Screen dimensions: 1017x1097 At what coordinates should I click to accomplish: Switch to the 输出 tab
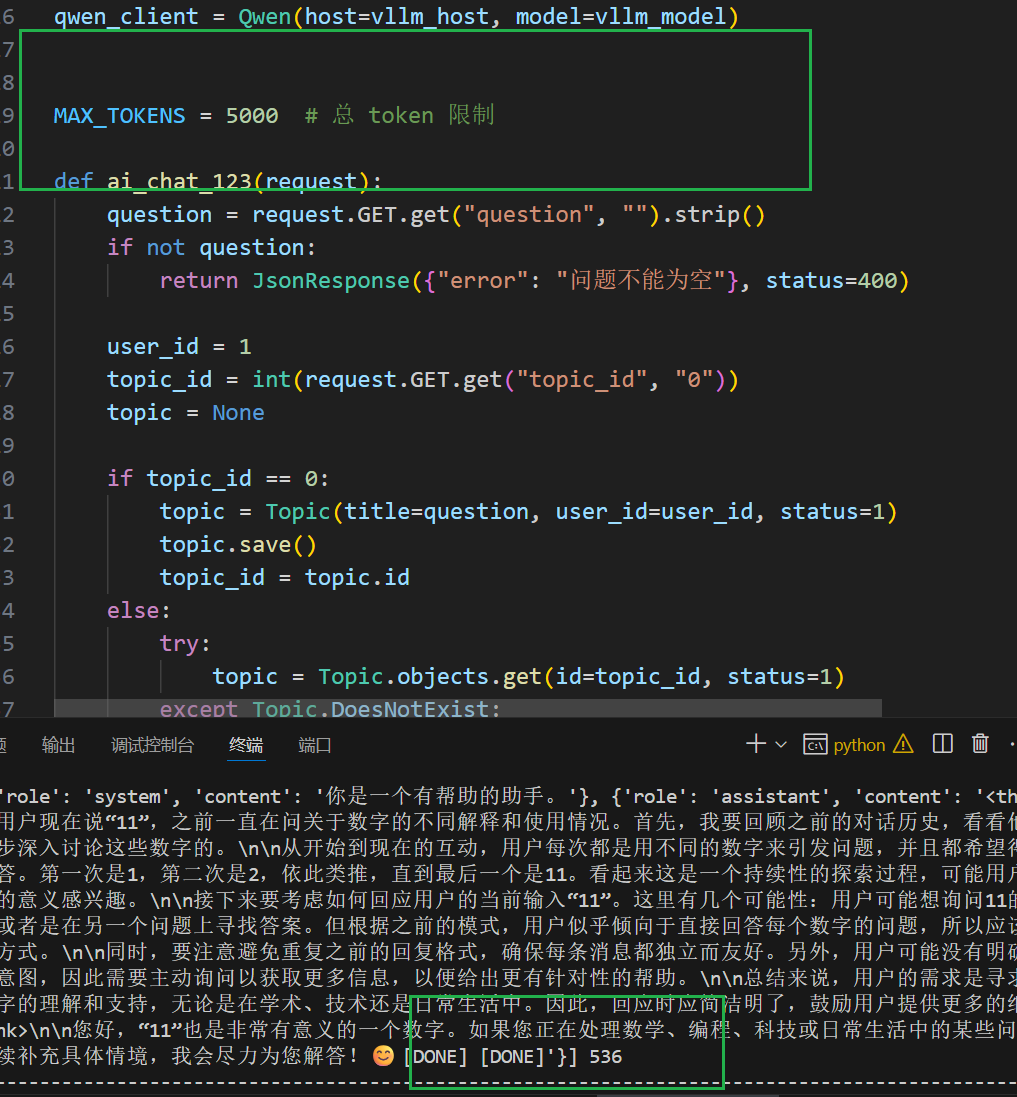click(x=58, y=745)
